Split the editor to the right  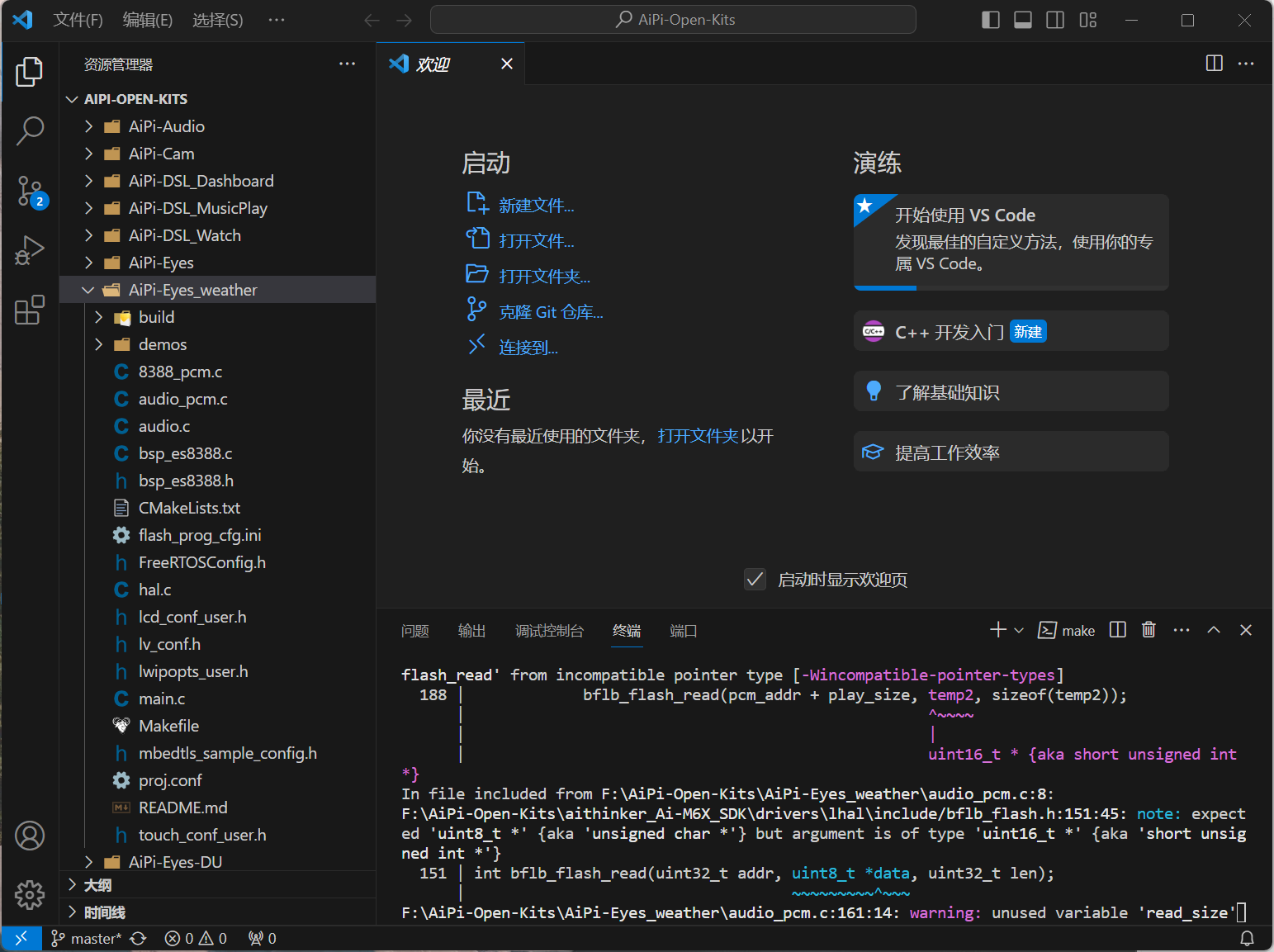1214,64
